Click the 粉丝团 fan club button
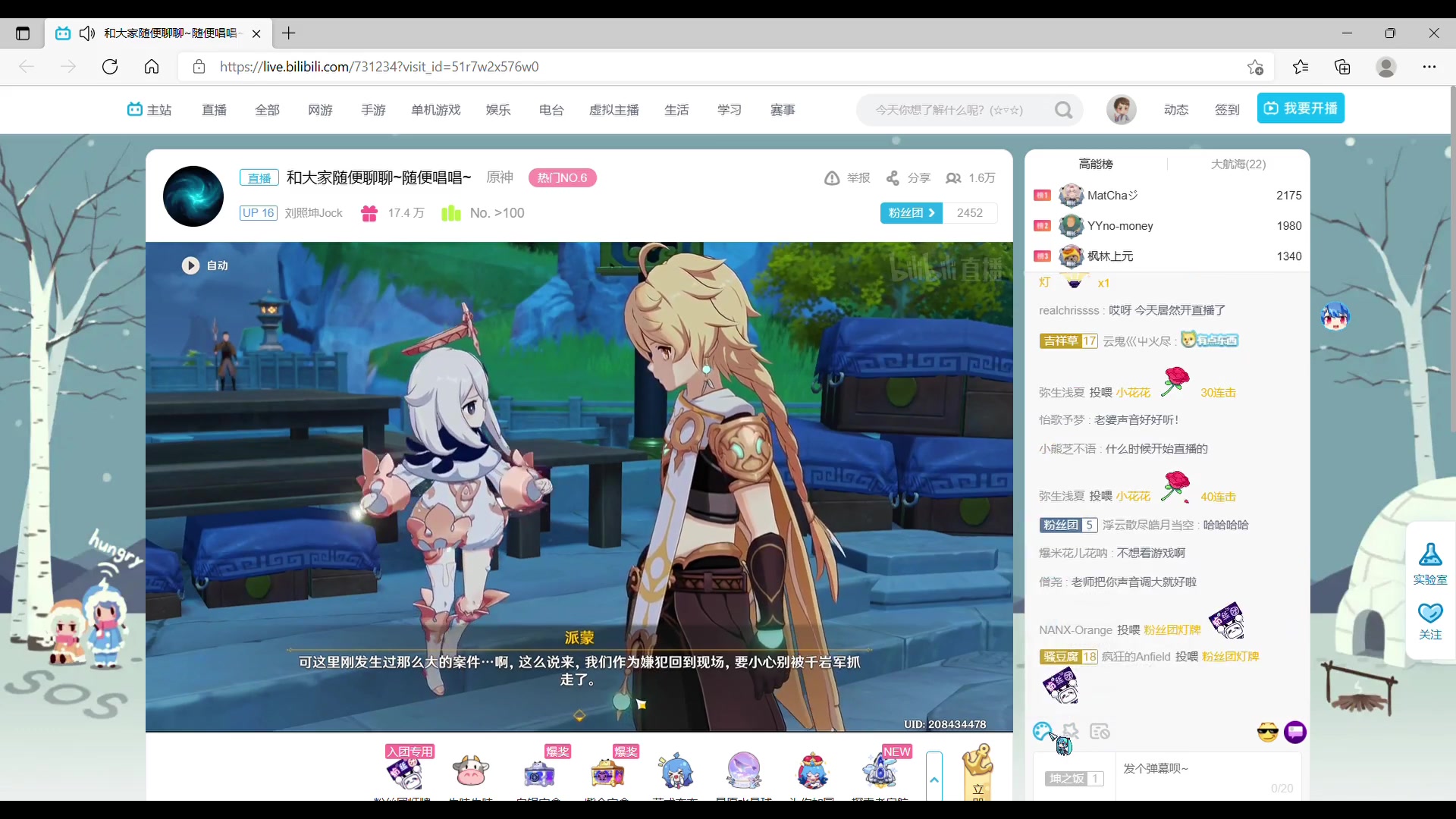Screen dimensions: 1456x819 tap(912, 213)
